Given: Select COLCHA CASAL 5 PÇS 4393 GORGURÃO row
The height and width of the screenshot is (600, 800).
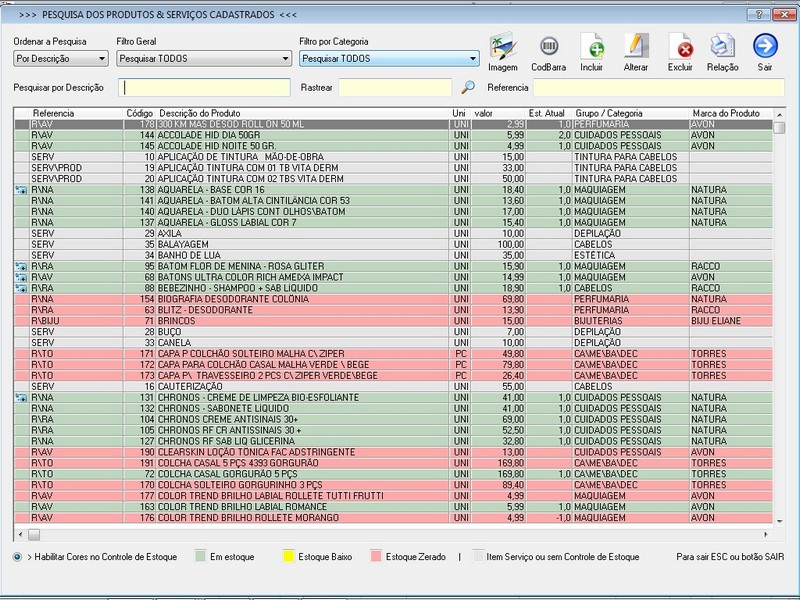Looking at the screenshot, I should pyautogui.click(x=393, y=463).
